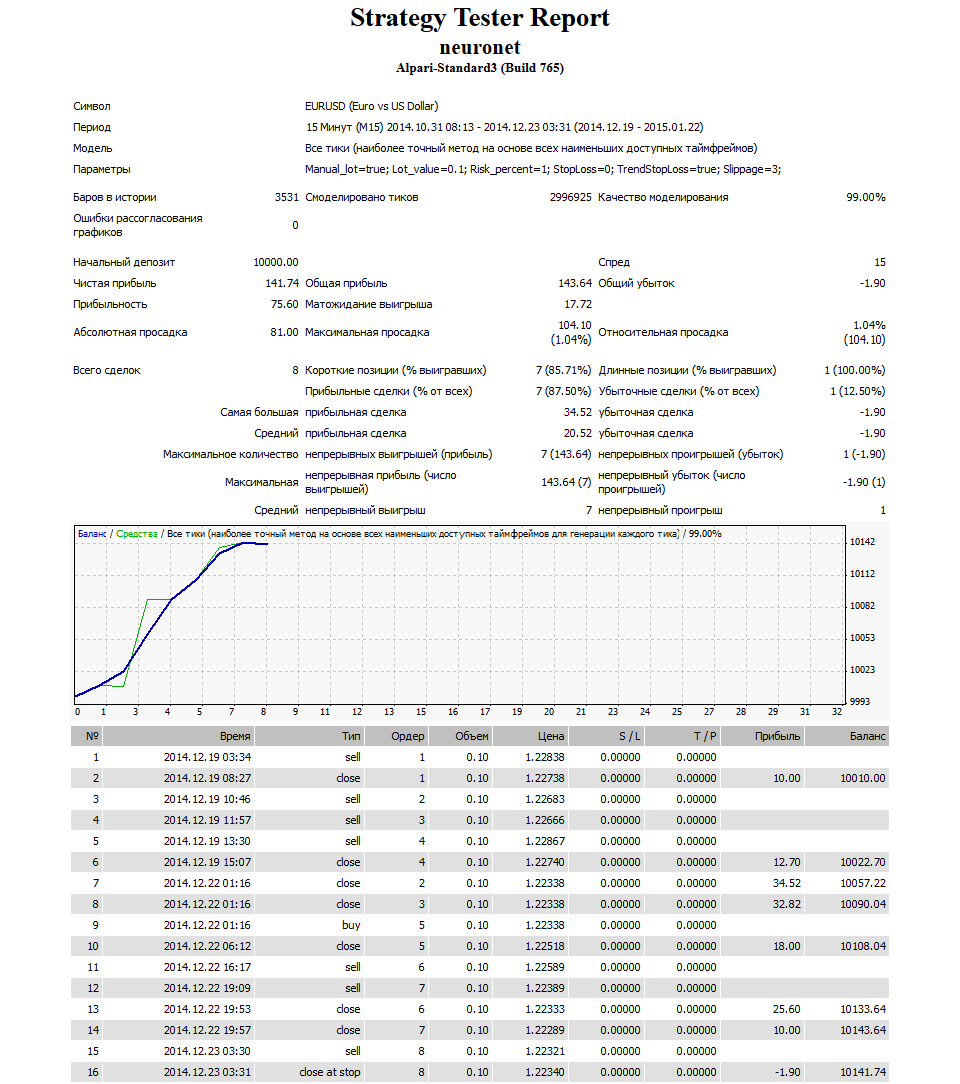Click the 'Модель' row label

pos(93,148)
